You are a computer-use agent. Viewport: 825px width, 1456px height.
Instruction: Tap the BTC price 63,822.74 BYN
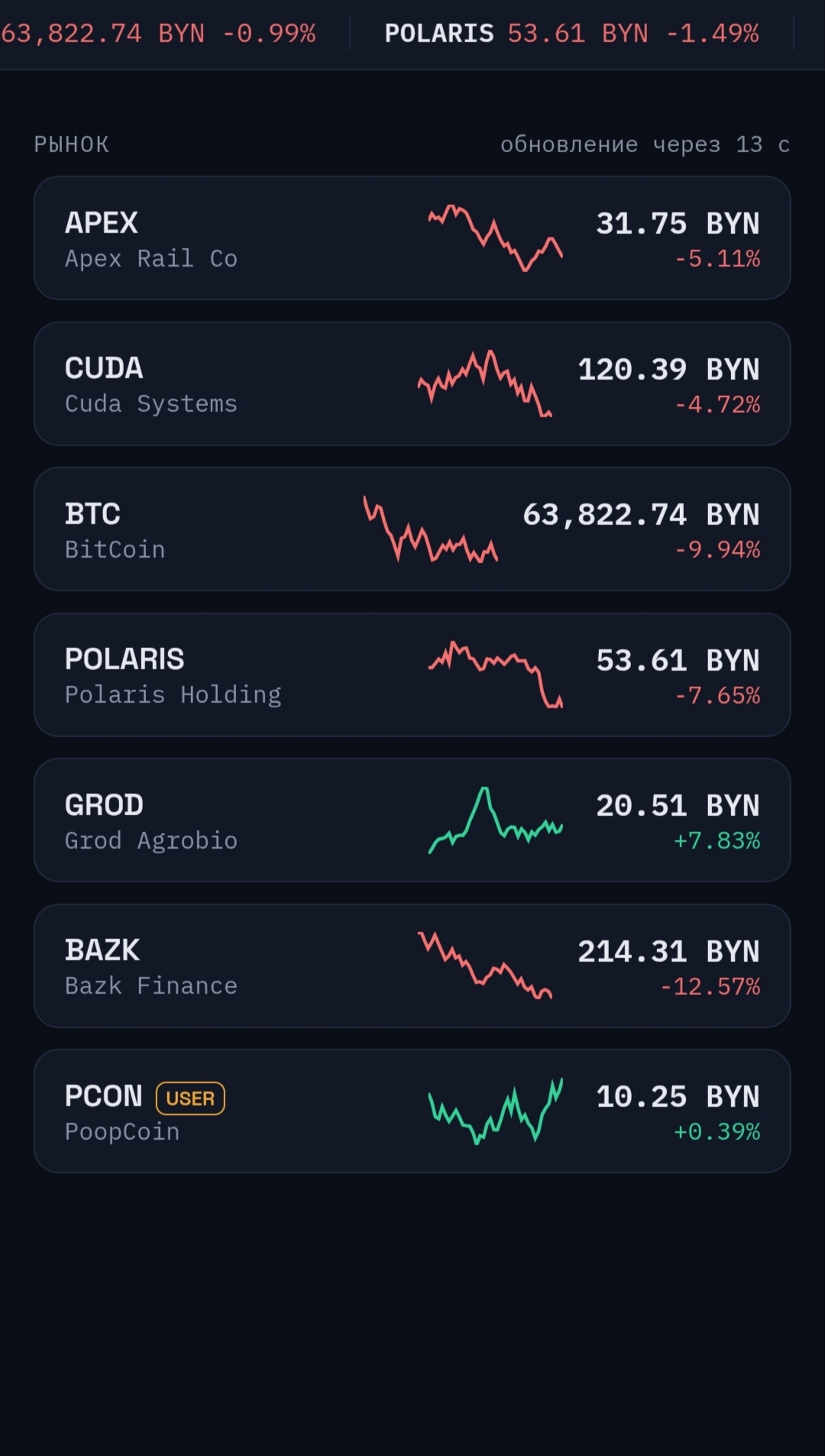pos(641,514)
